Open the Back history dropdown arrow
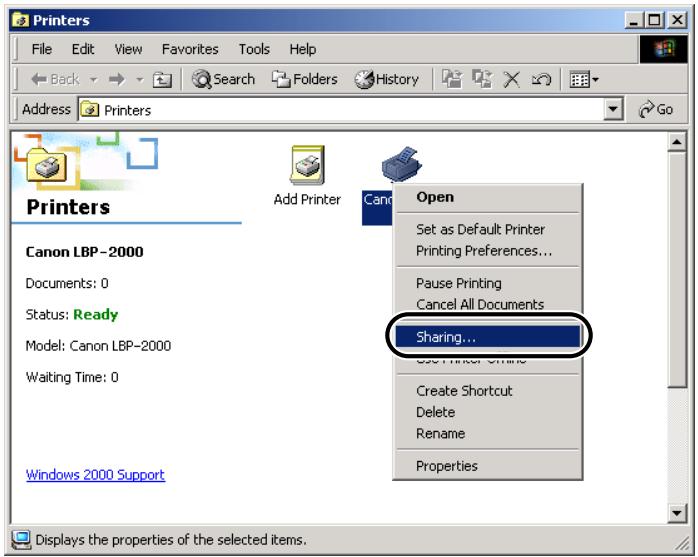The image size is (698, 557). click(93, 80)
